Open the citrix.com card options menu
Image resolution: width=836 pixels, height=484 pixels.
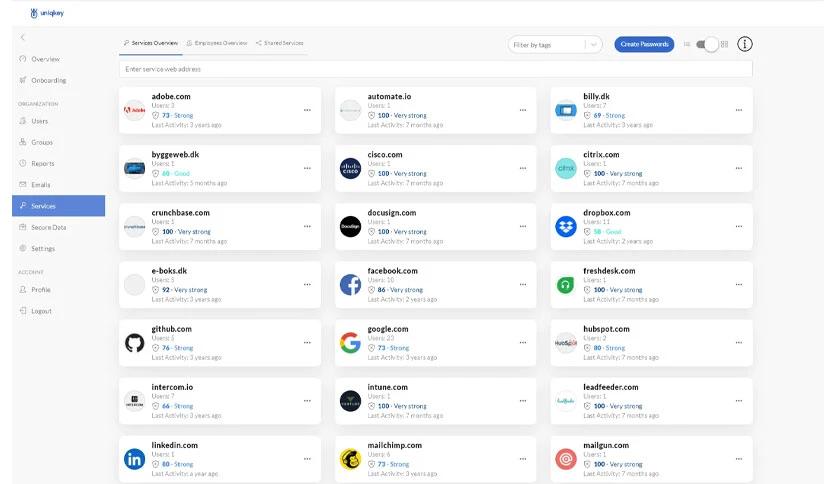tap(739, 168)
